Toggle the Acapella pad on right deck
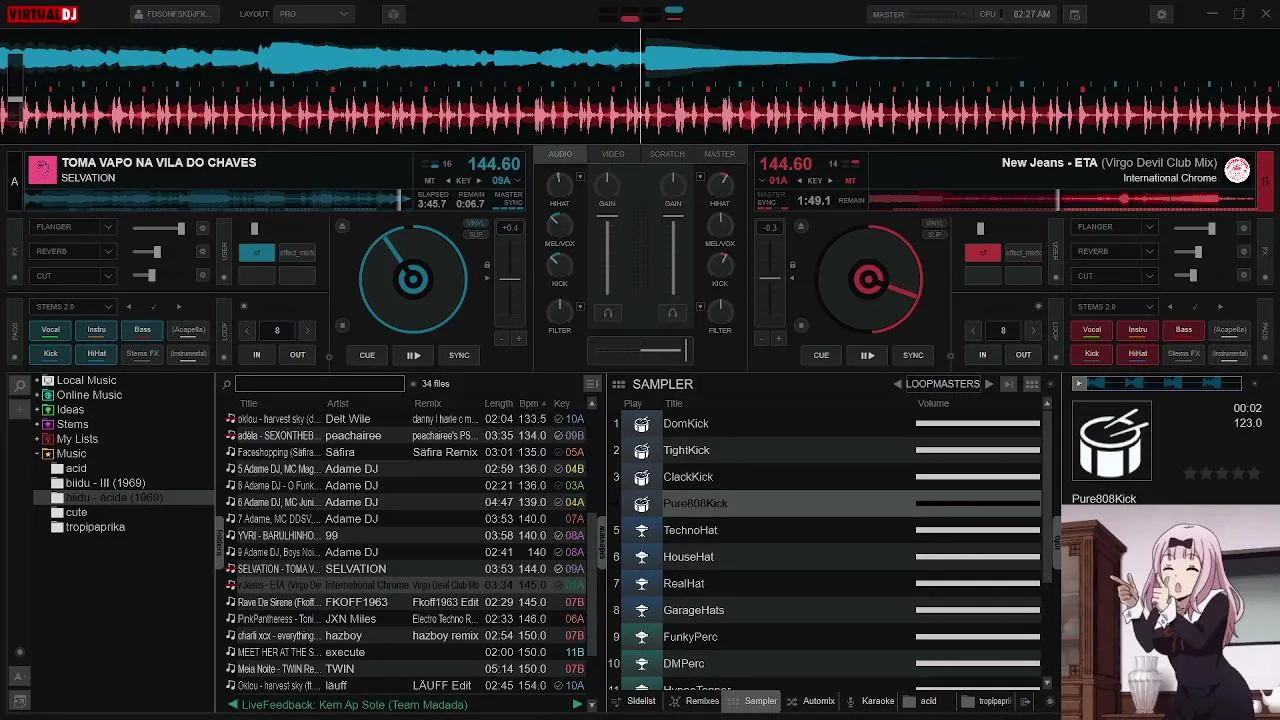The height and width of the screenshot is (720, 1280). coord(1230,330)
